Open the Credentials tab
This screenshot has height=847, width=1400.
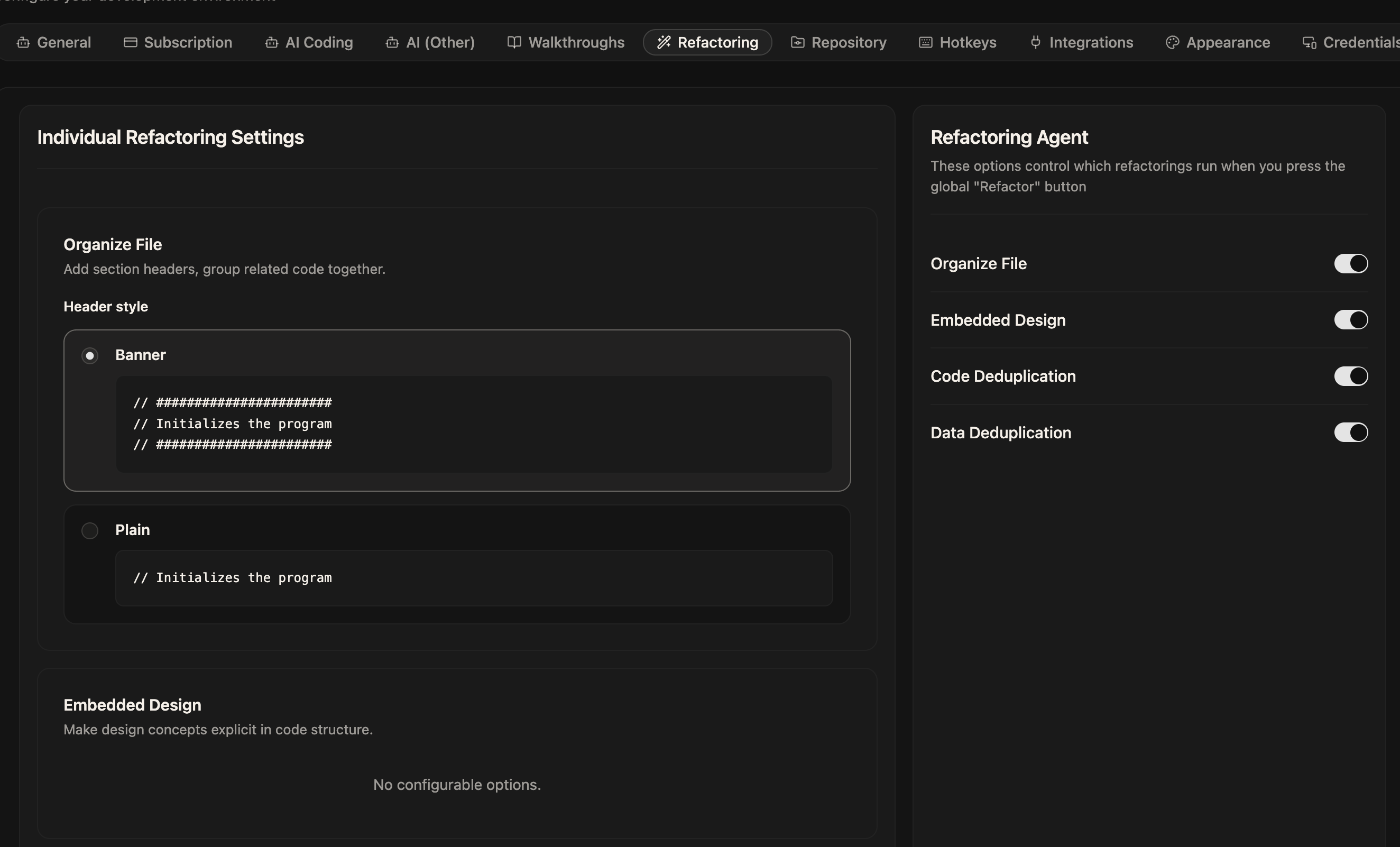[1351, 43]
